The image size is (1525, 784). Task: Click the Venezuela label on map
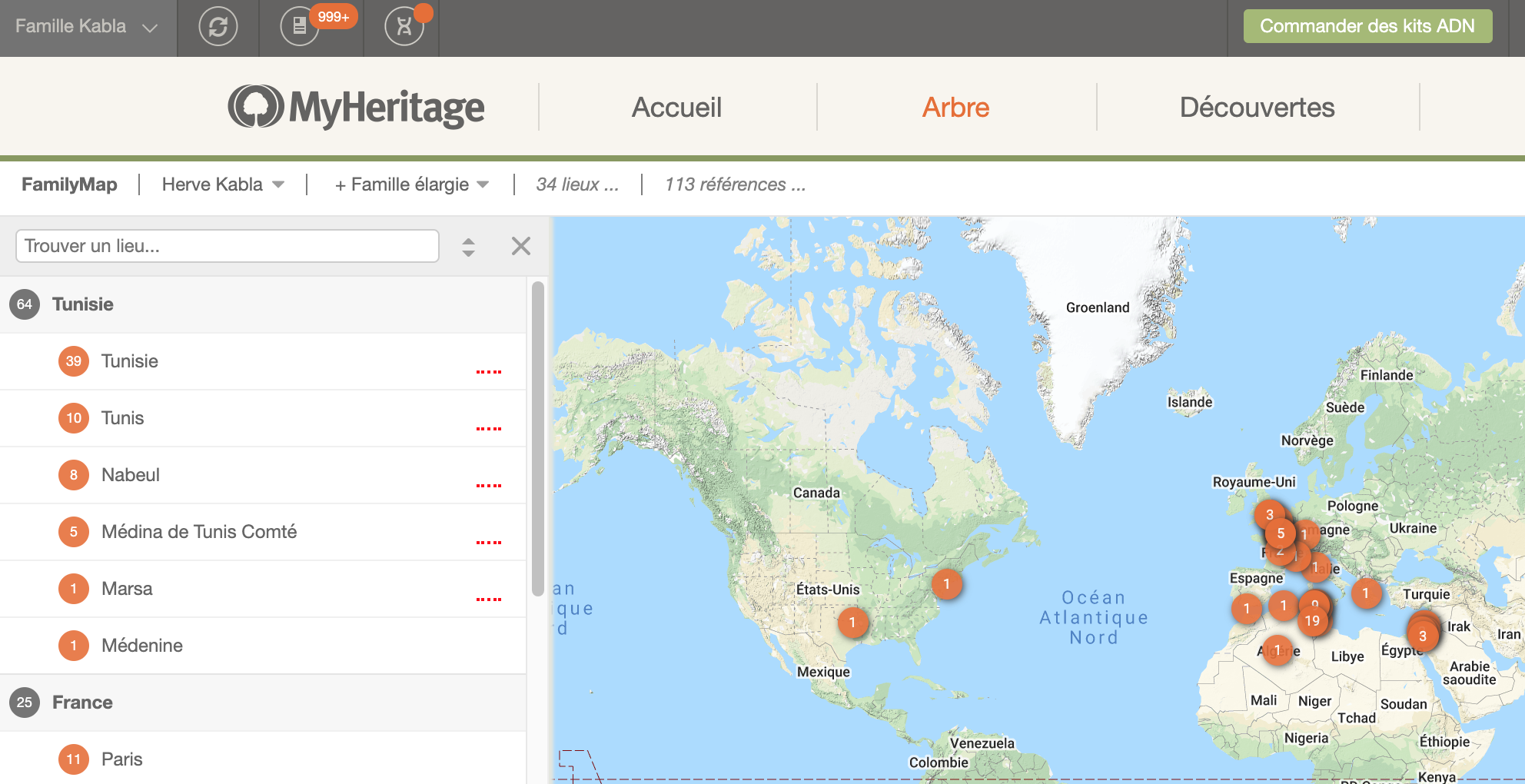(x=982, y=743)
